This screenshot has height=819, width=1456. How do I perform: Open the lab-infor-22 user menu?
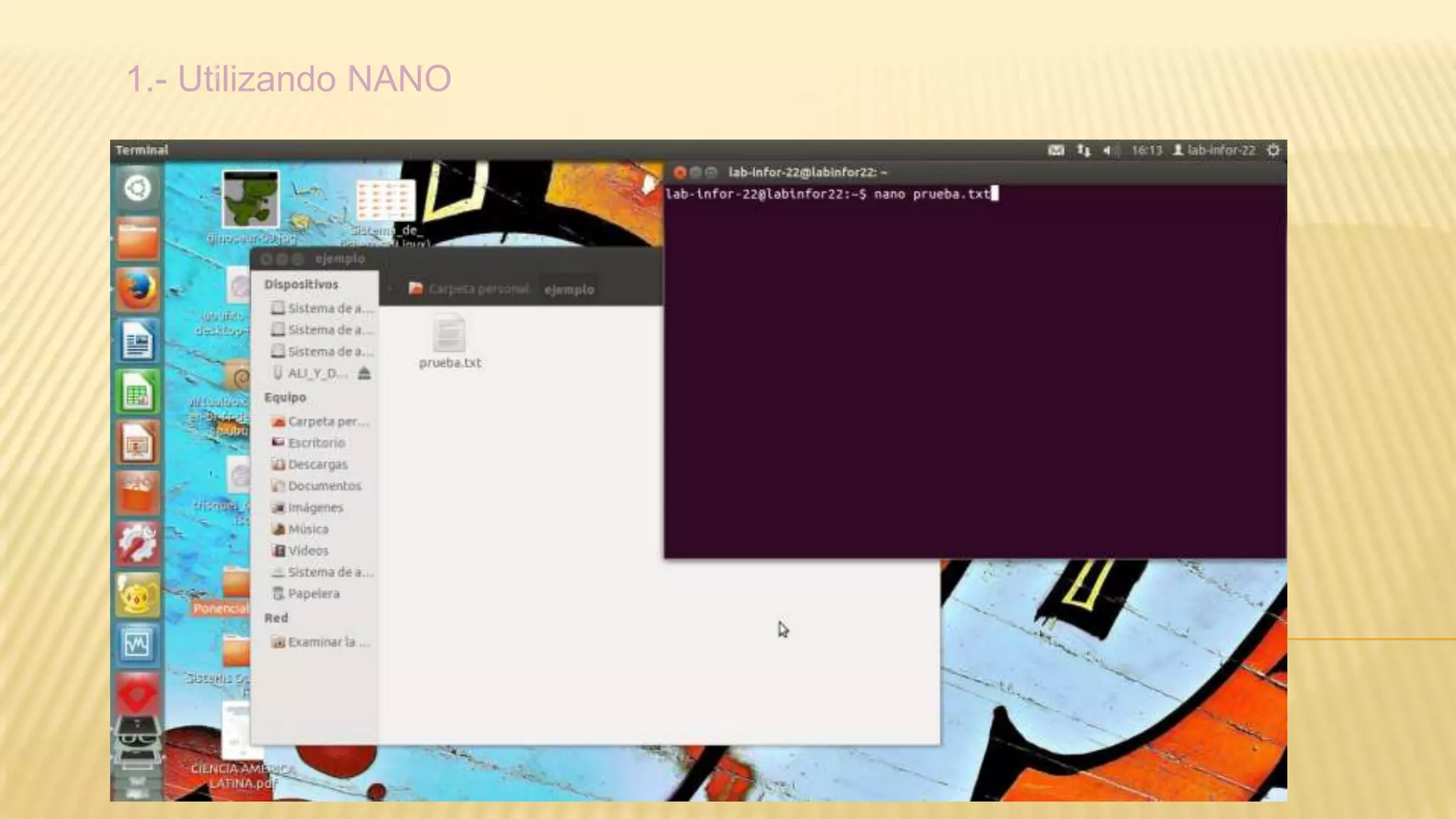[1214, 150]
